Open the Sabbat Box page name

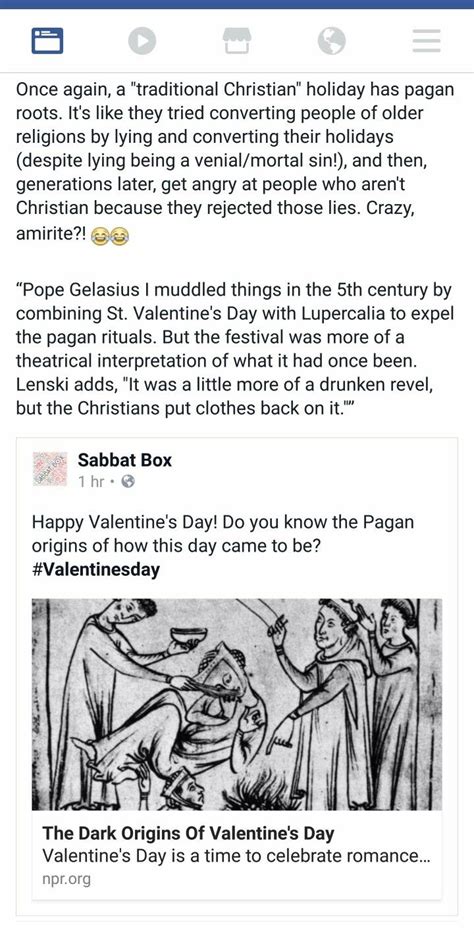pos(124,460)
